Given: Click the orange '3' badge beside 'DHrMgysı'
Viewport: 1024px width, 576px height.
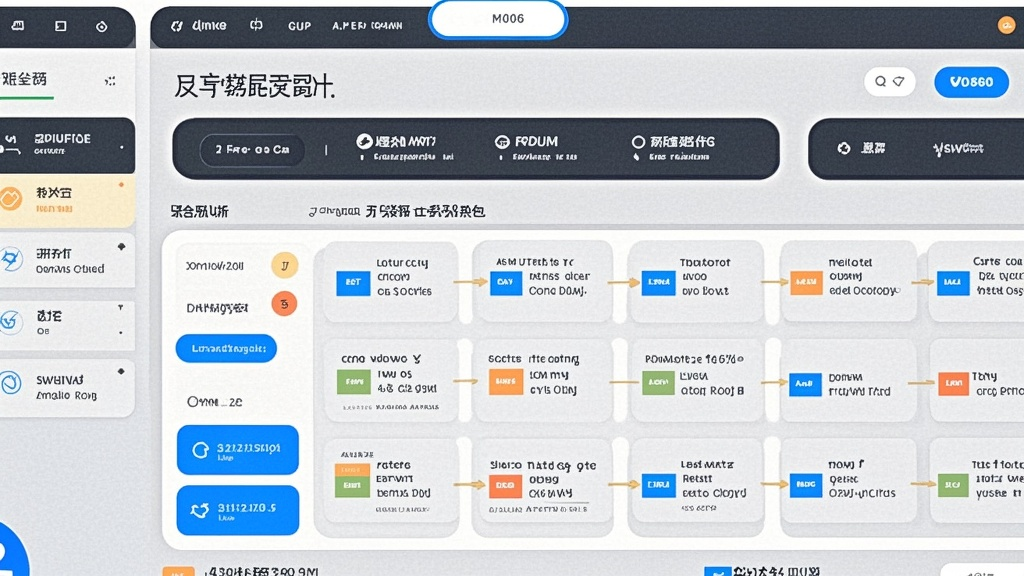Looking at the screenshot, I should (284, 304).
